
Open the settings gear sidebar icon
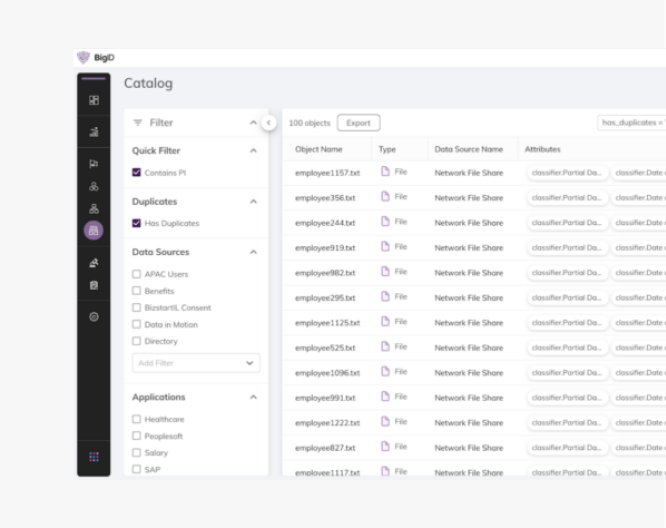tap(94, 316)
